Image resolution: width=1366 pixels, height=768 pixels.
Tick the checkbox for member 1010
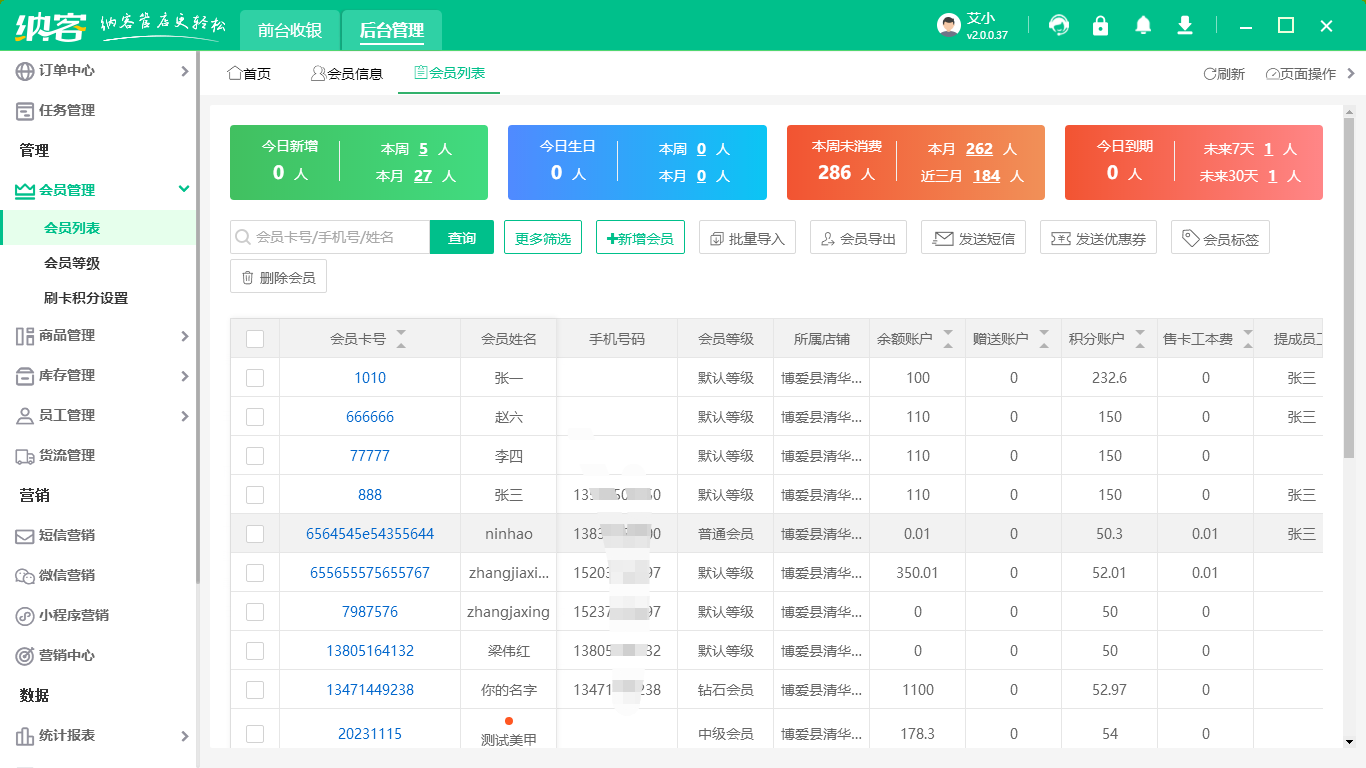[255, 378]
